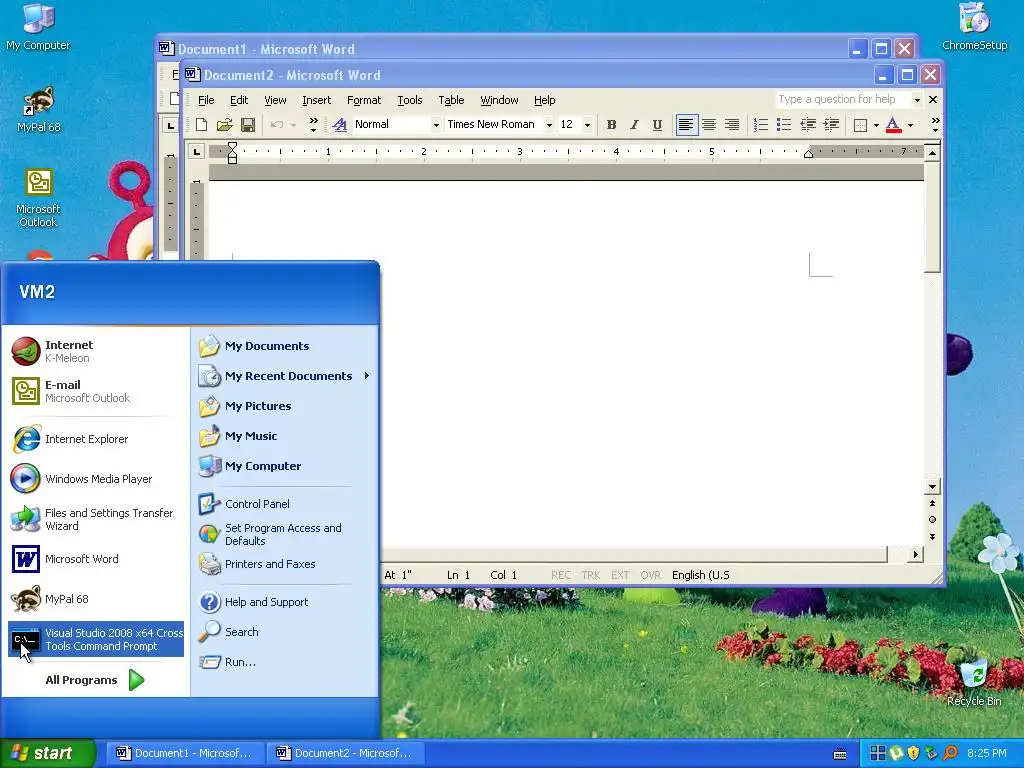Click the Previous Page double arrow
1024x768 pixels.
[933, 504]
